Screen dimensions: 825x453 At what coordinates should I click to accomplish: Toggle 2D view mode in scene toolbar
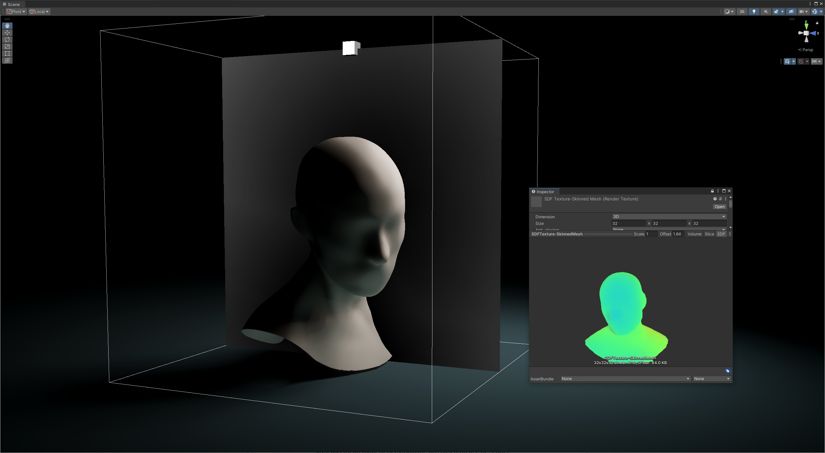point(742,12)
